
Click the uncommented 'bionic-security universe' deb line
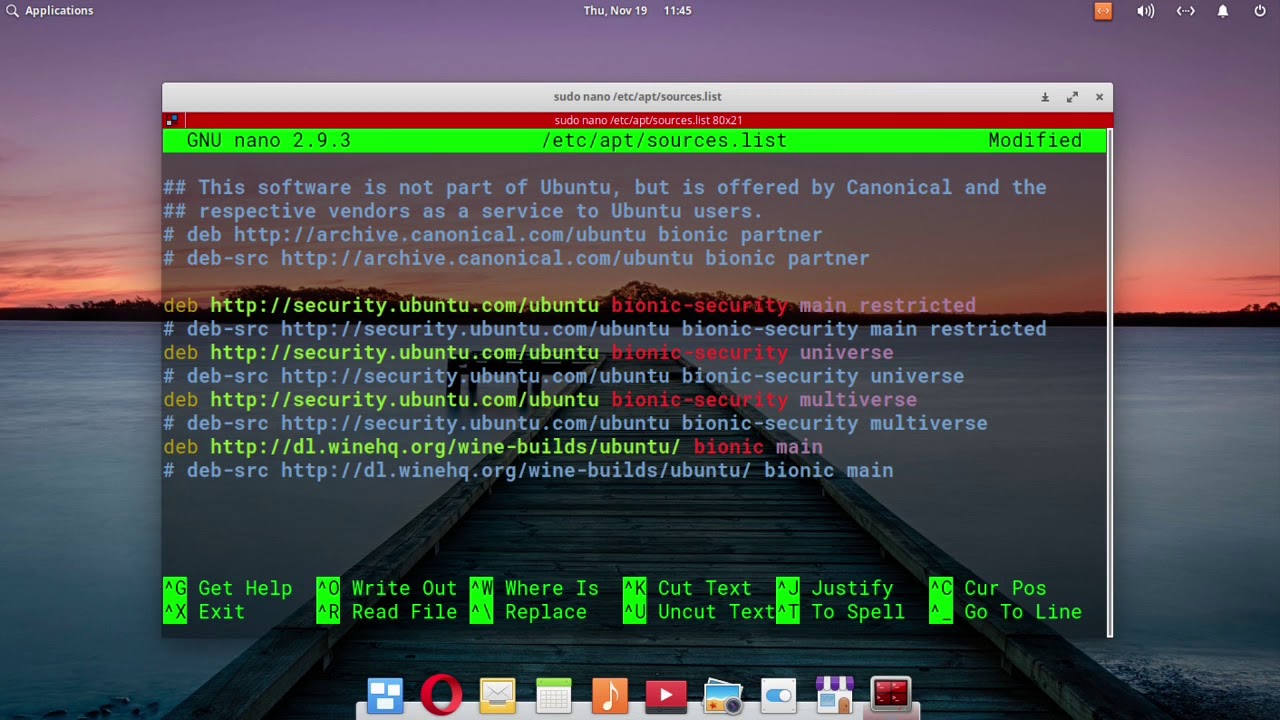(x=528, y=352)
